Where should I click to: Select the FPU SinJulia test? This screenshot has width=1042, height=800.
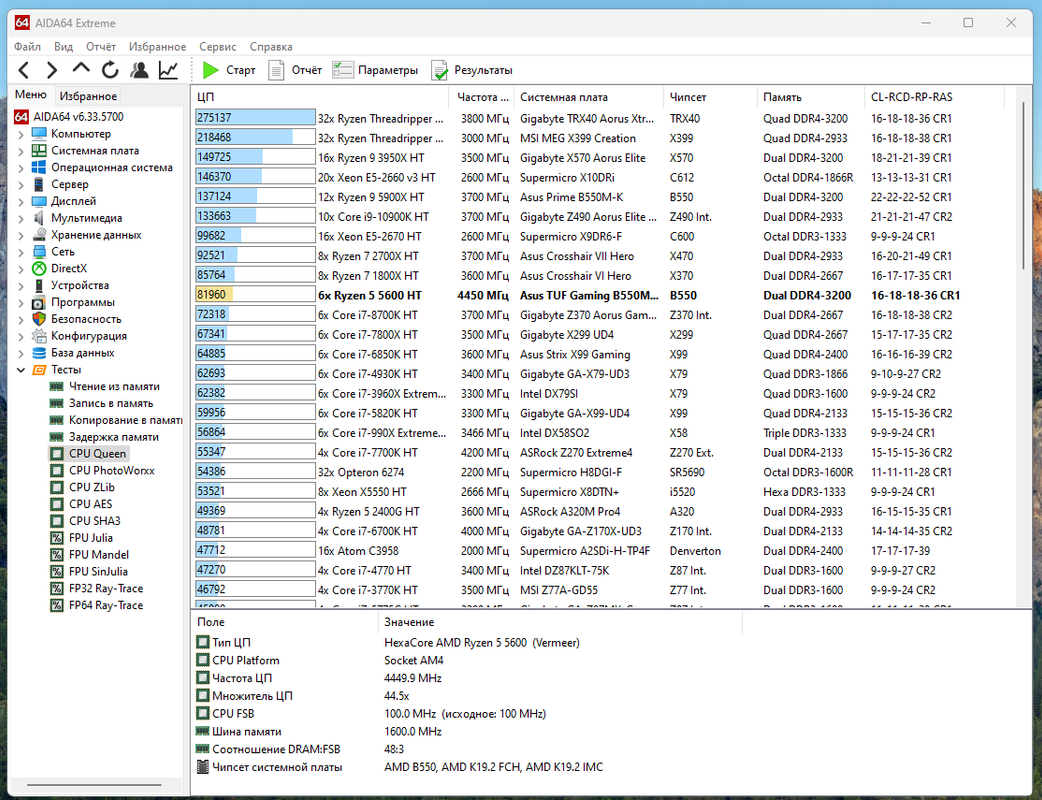tap(98, 571)
